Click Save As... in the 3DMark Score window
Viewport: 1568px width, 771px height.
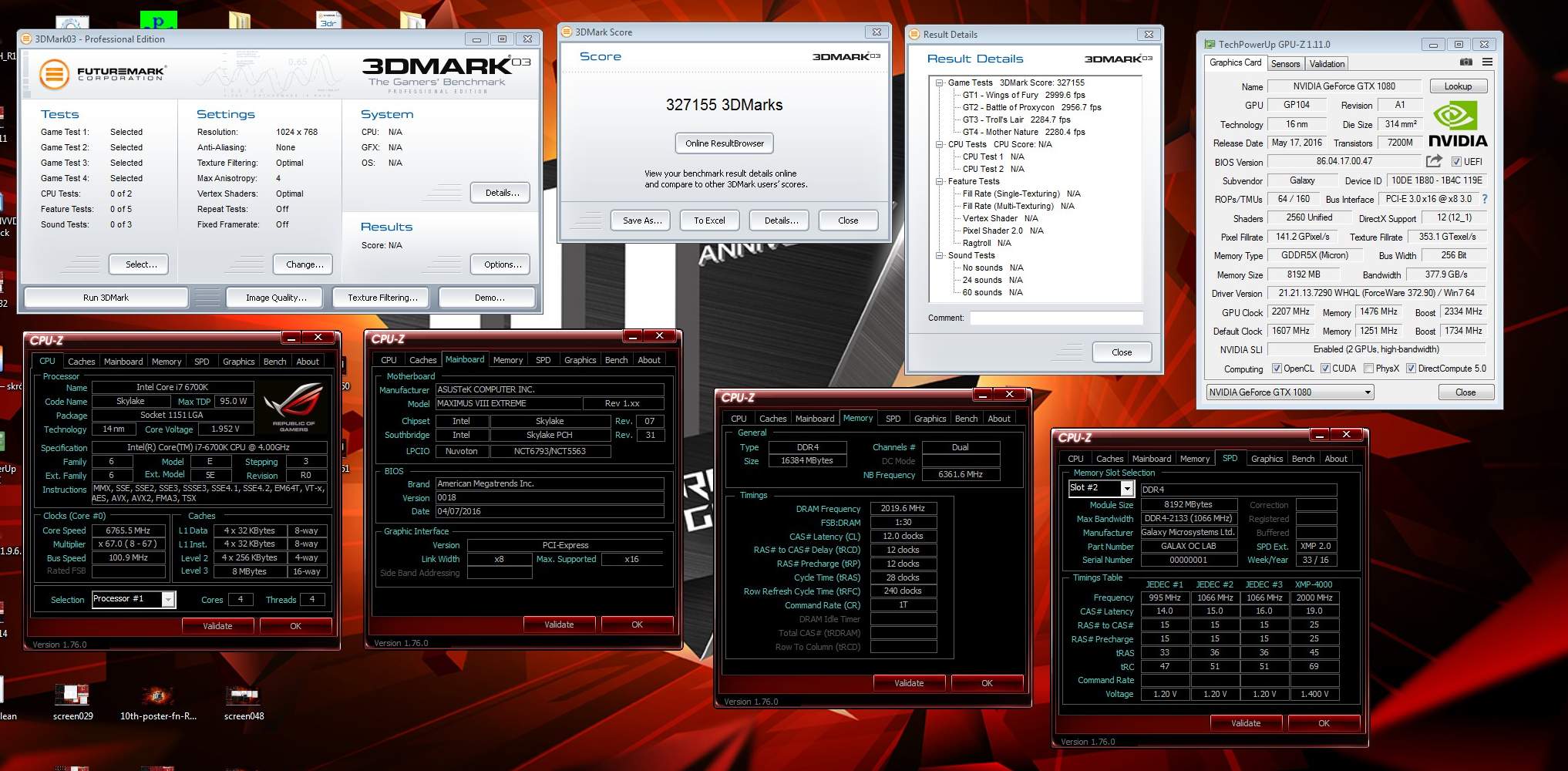642,221
